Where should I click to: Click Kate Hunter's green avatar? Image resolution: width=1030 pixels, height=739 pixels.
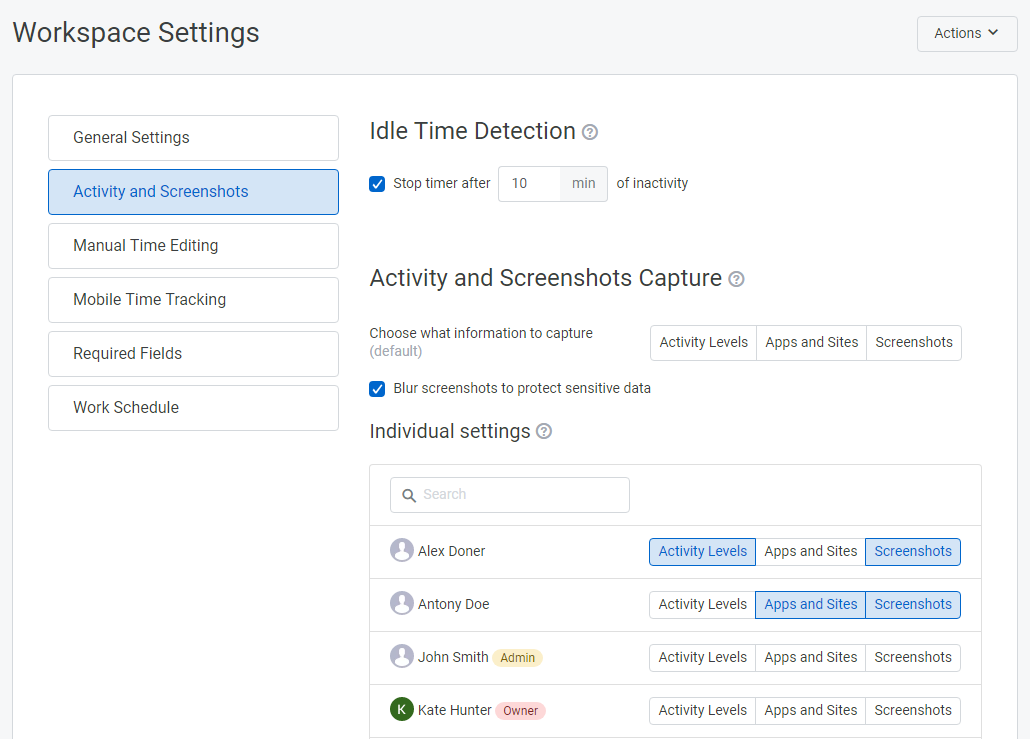(x=401, y=710)
